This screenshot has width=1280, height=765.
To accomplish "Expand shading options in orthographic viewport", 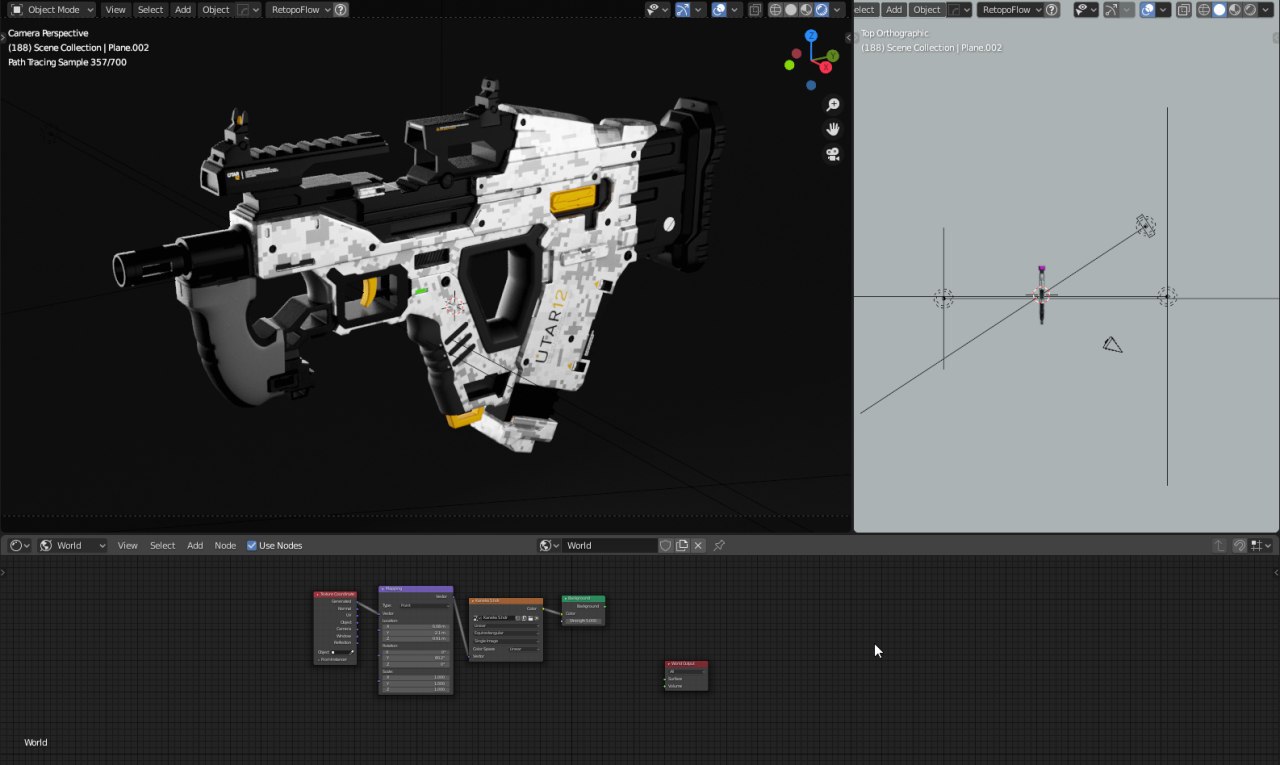I will pos(1266,10).
